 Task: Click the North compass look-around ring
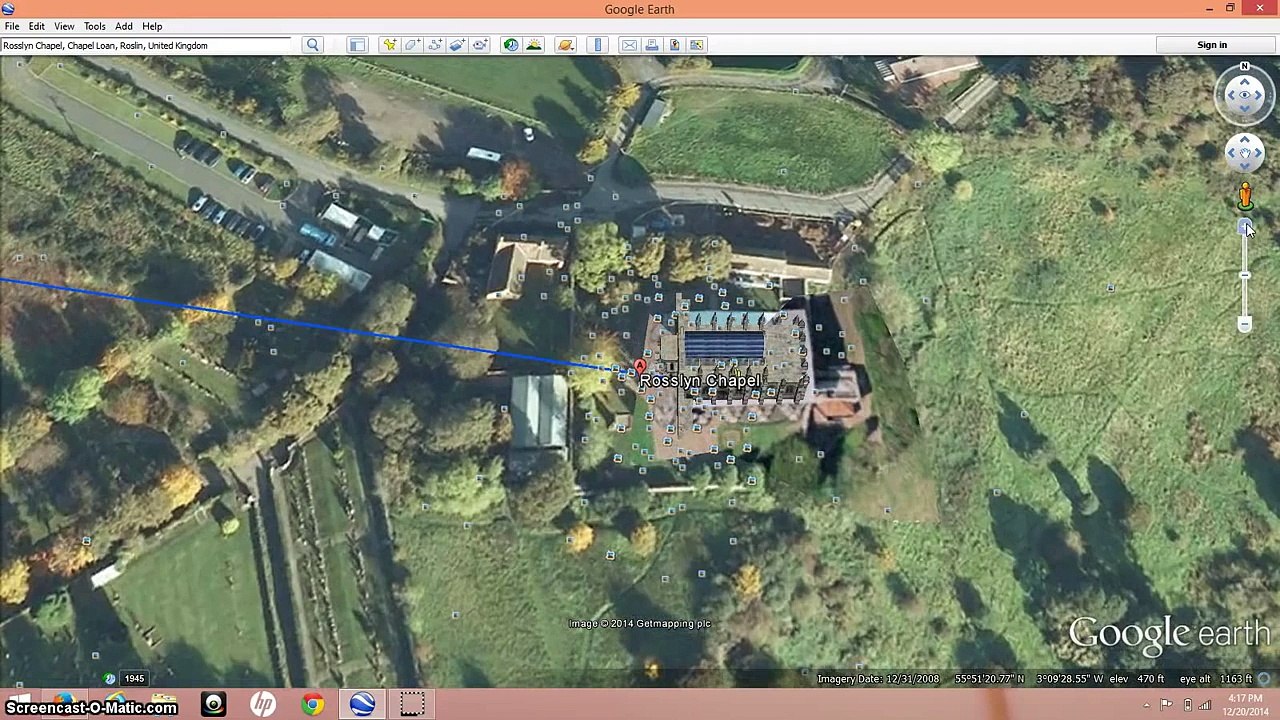[1245, 95]
